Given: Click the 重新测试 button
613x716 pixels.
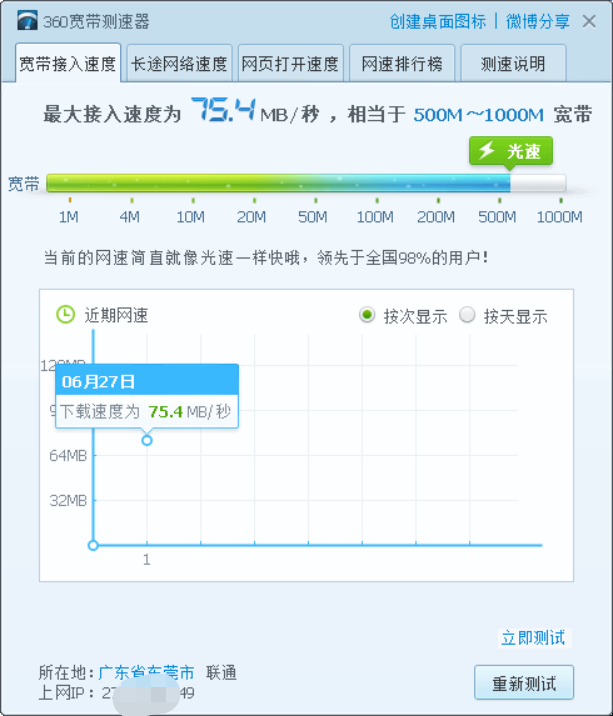Looking at the screenshot, I should click(524, 683).
